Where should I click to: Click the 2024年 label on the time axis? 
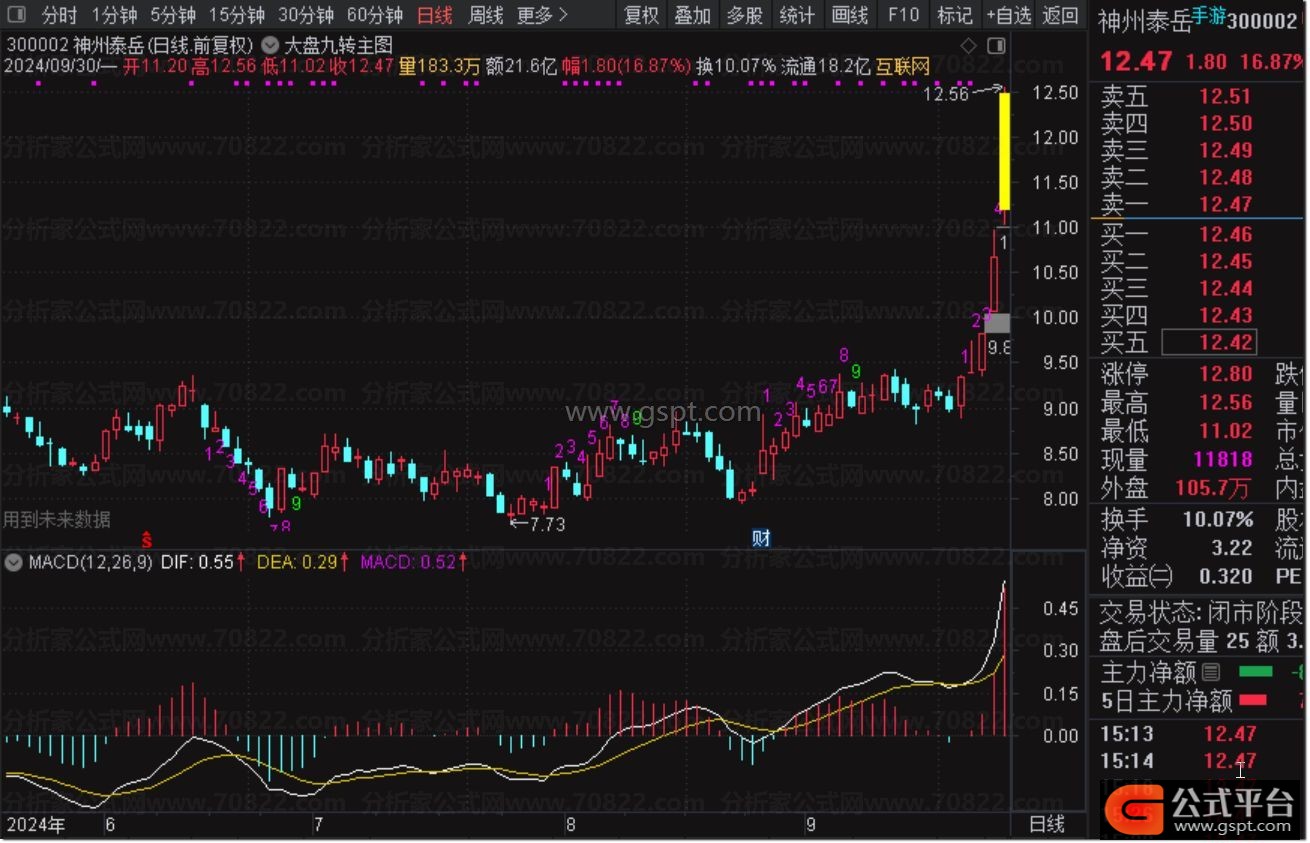click(x=34, y=825)
